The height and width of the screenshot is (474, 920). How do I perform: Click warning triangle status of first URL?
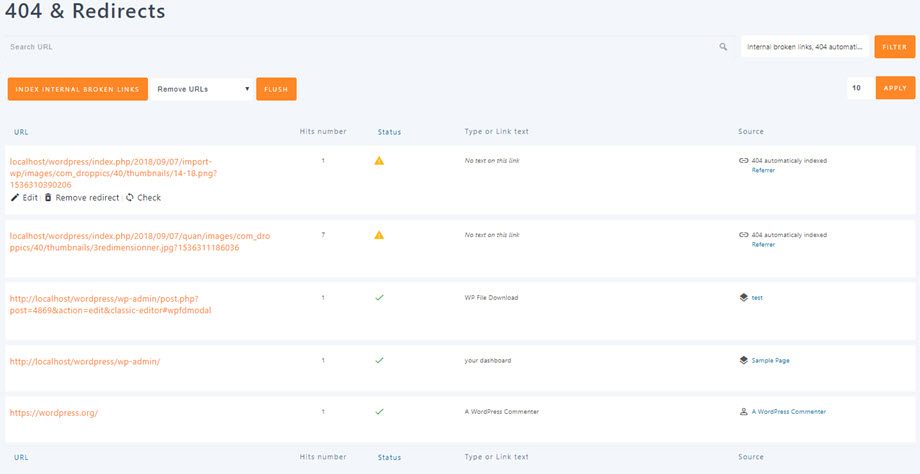(379, 160)
